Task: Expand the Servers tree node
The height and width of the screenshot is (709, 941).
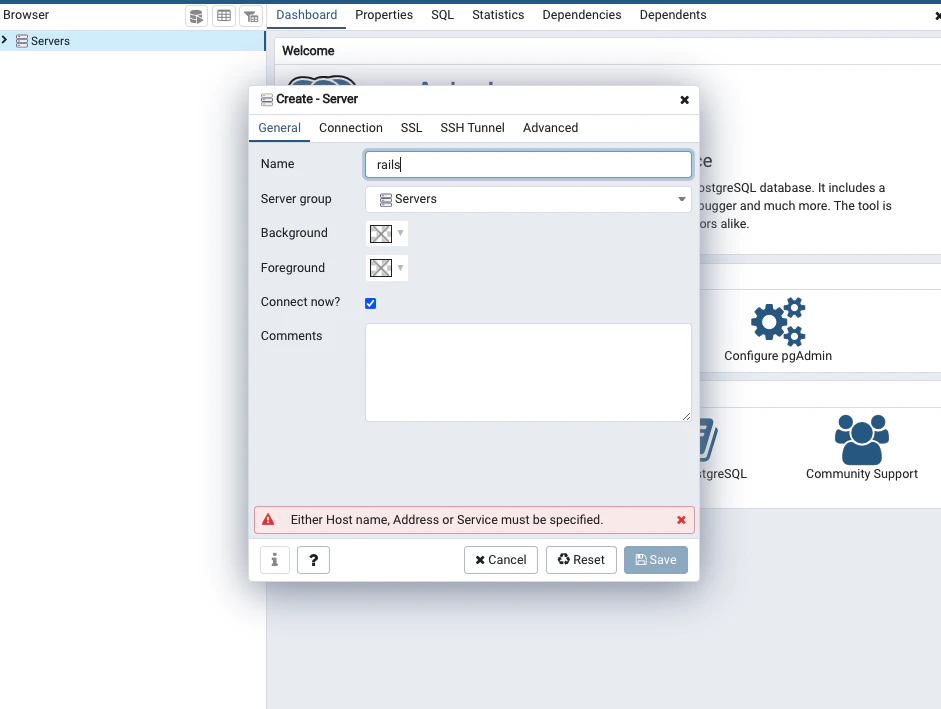Action: point(5,40)
